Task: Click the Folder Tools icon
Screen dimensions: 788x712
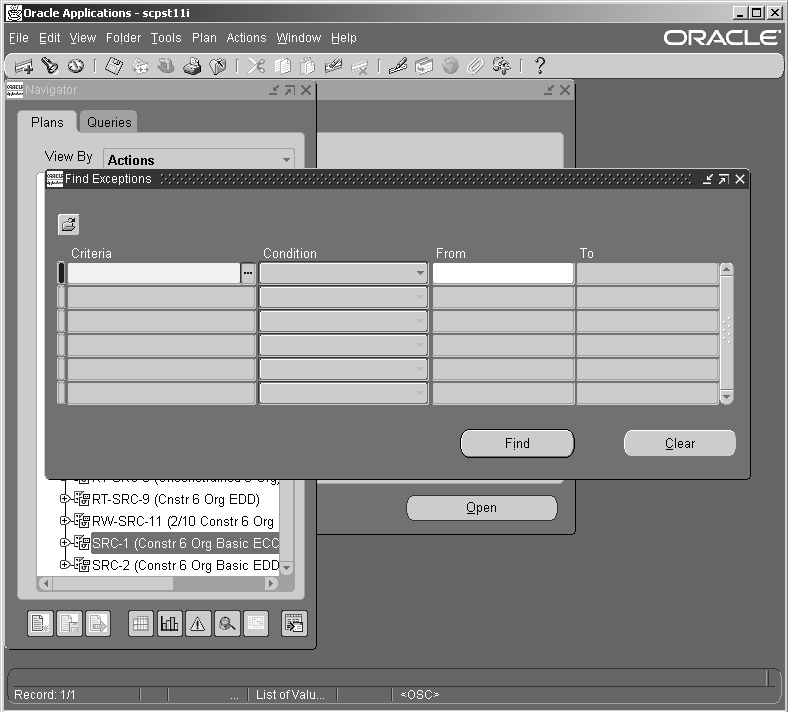Action: [x=502, y=66]
